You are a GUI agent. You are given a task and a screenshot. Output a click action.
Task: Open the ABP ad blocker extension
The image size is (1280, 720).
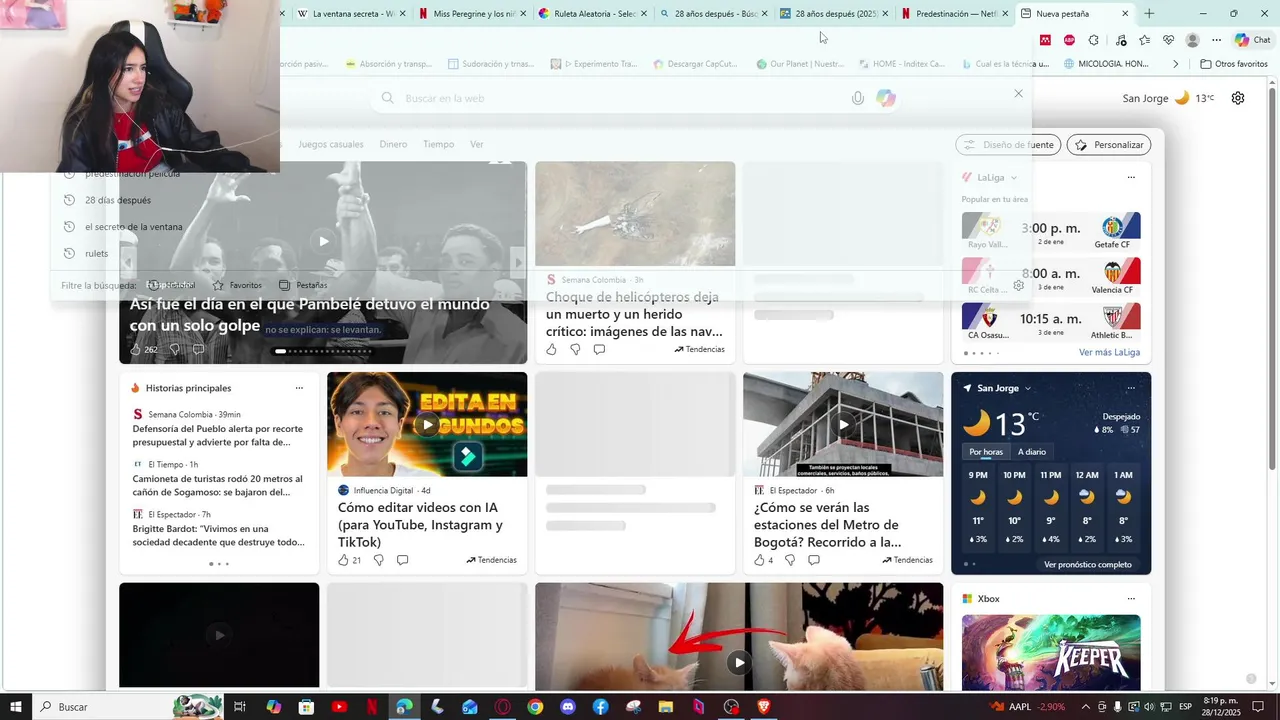[1069, 40]
